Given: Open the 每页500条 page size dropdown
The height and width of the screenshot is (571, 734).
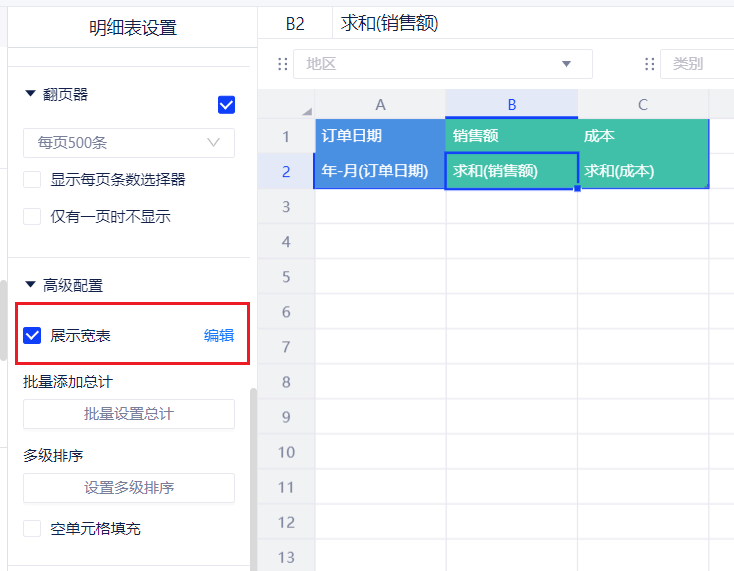Looking at the screenshot, I should point(129,143).
